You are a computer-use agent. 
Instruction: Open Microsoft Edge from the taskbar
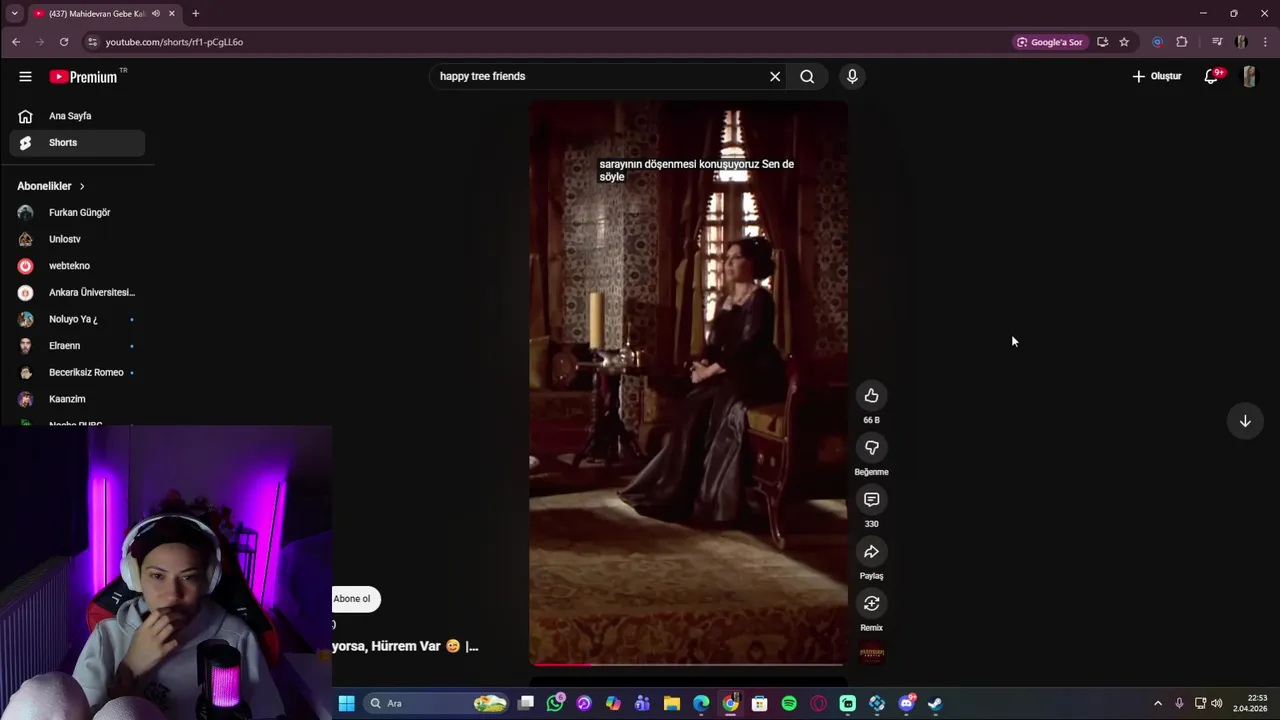pos(701,703)
